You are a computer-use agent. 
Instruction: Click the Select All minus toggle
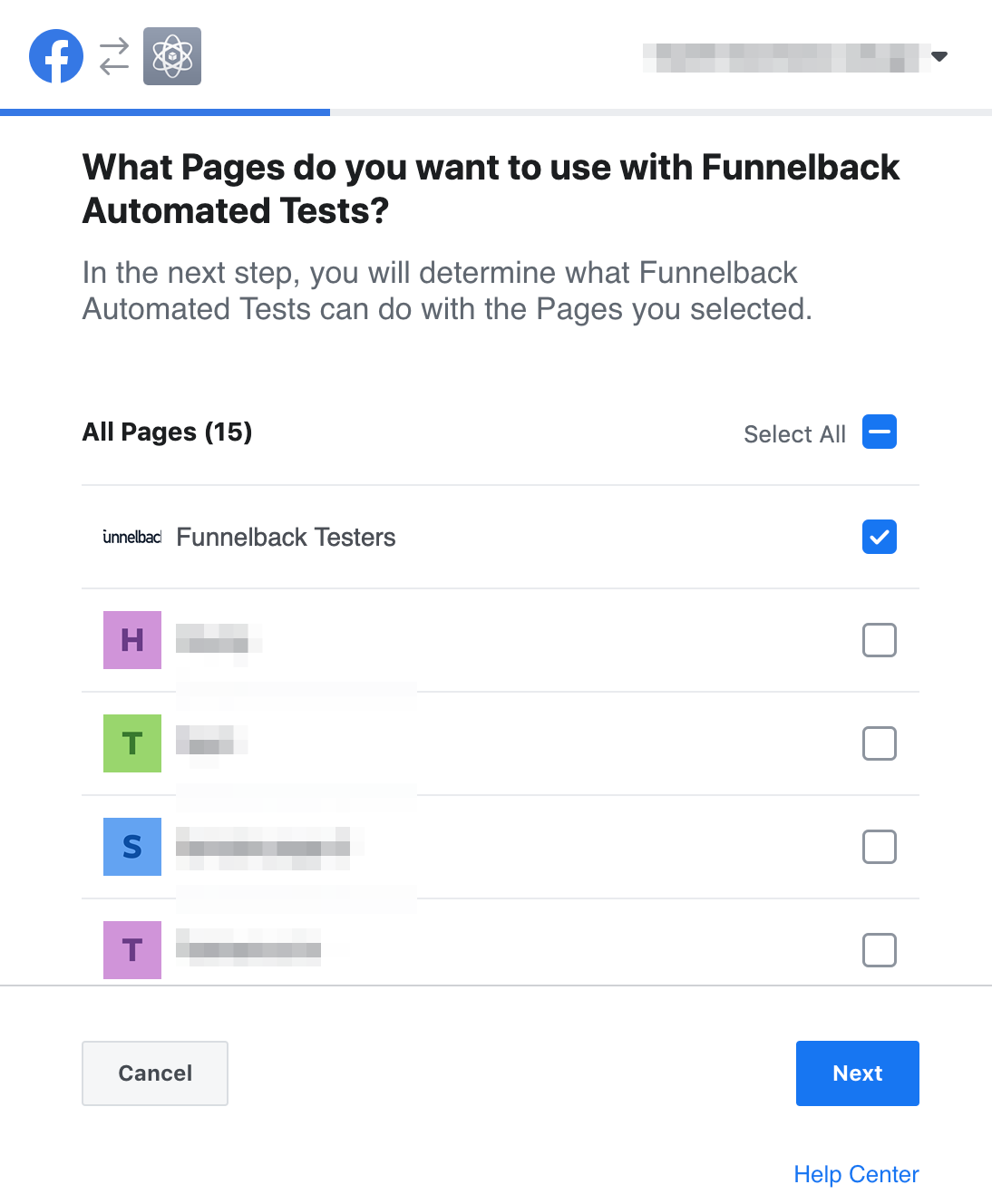click(x=878, y=432)
